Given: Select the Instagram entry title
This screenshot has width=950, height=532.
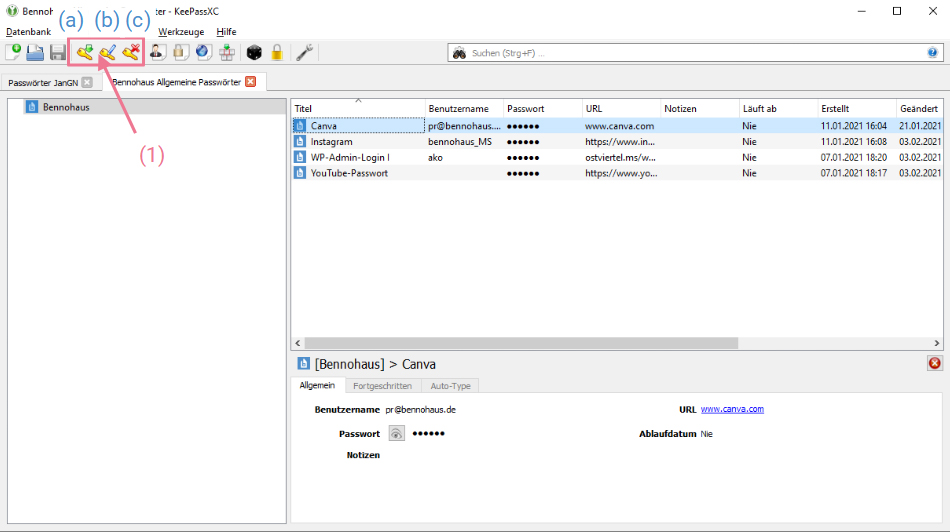Looking at the screenshot, I should [x=331, y=141].
